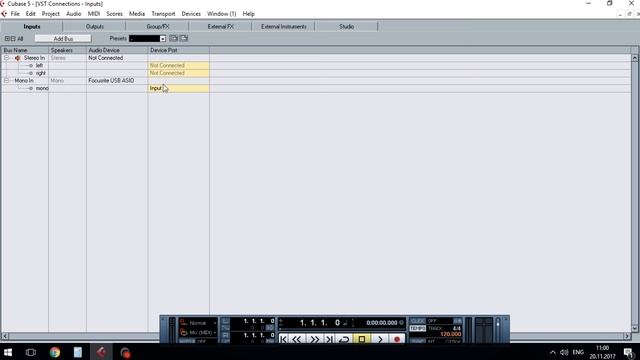Open the Window (1) menu

(222, 14)
